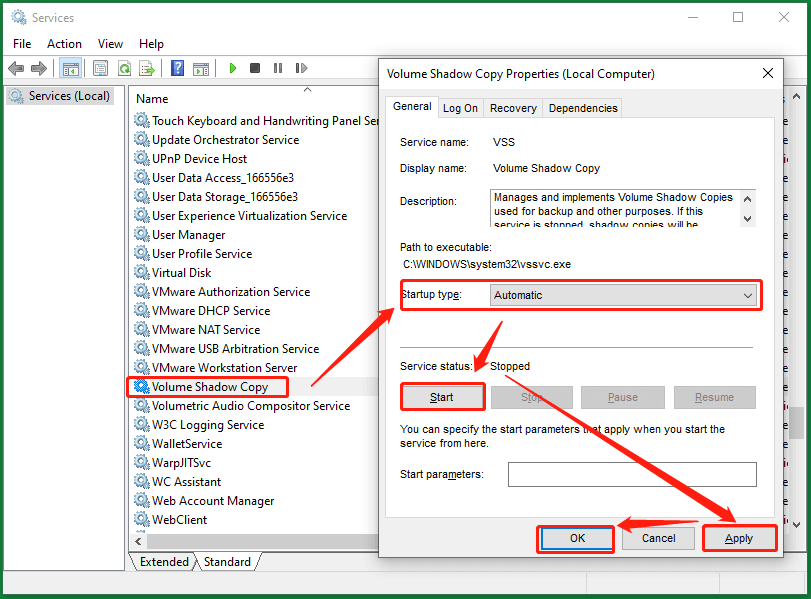Click the Cancel button
This screenshot has width=811, height=599.
[x=658, y=538]
